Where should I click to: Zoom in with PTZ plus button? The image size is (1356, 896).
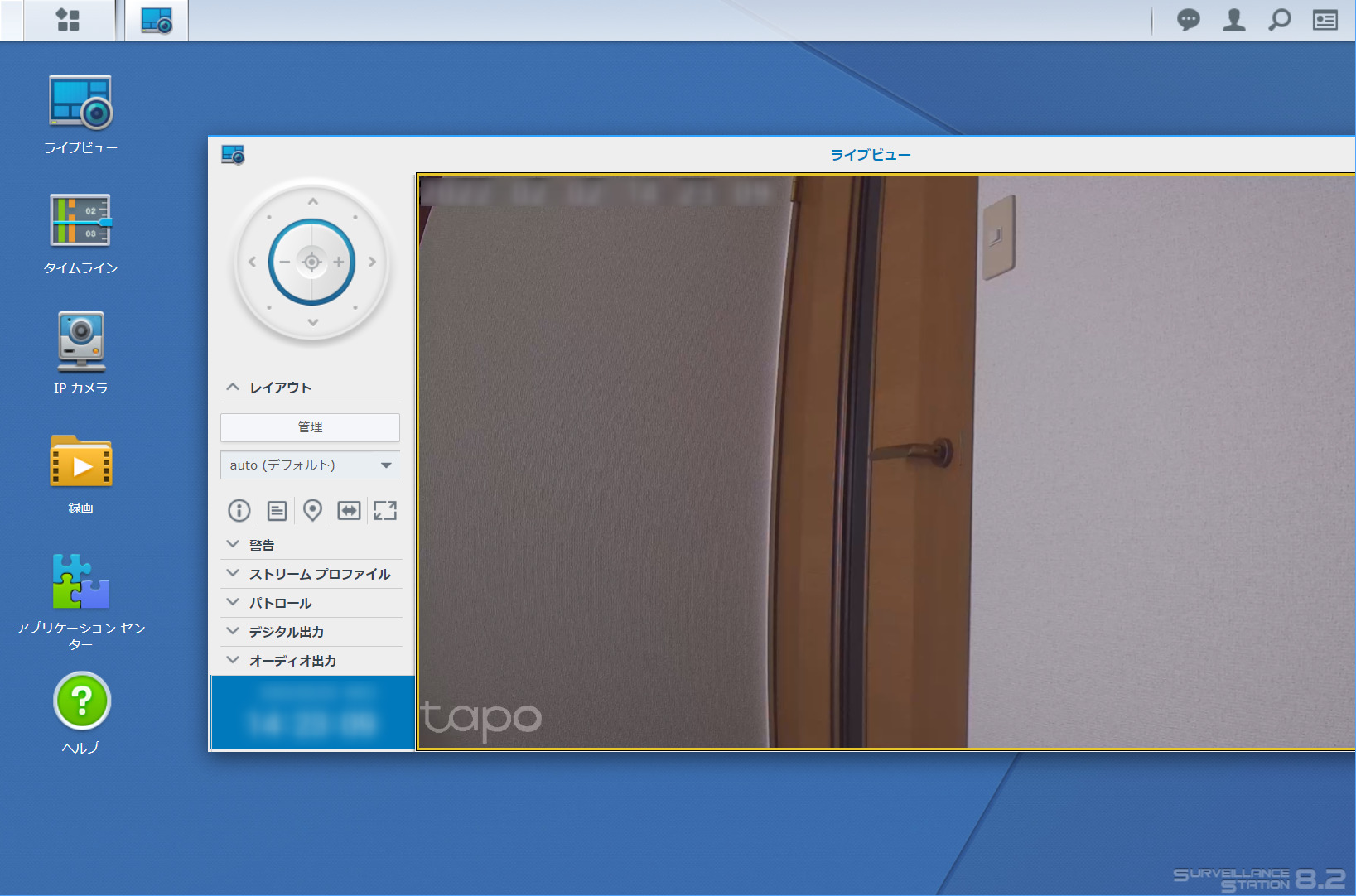(x=339, y=262)
